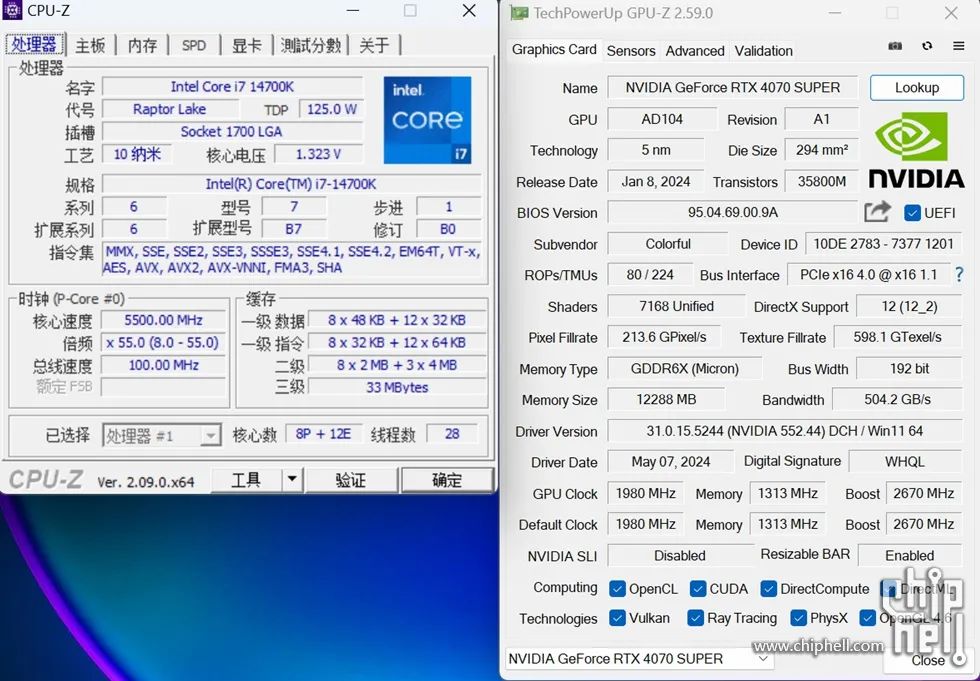Click the Device ID field in GPU-Z
The width and height of the screenshot is (980, 681).
pos(883,244)
